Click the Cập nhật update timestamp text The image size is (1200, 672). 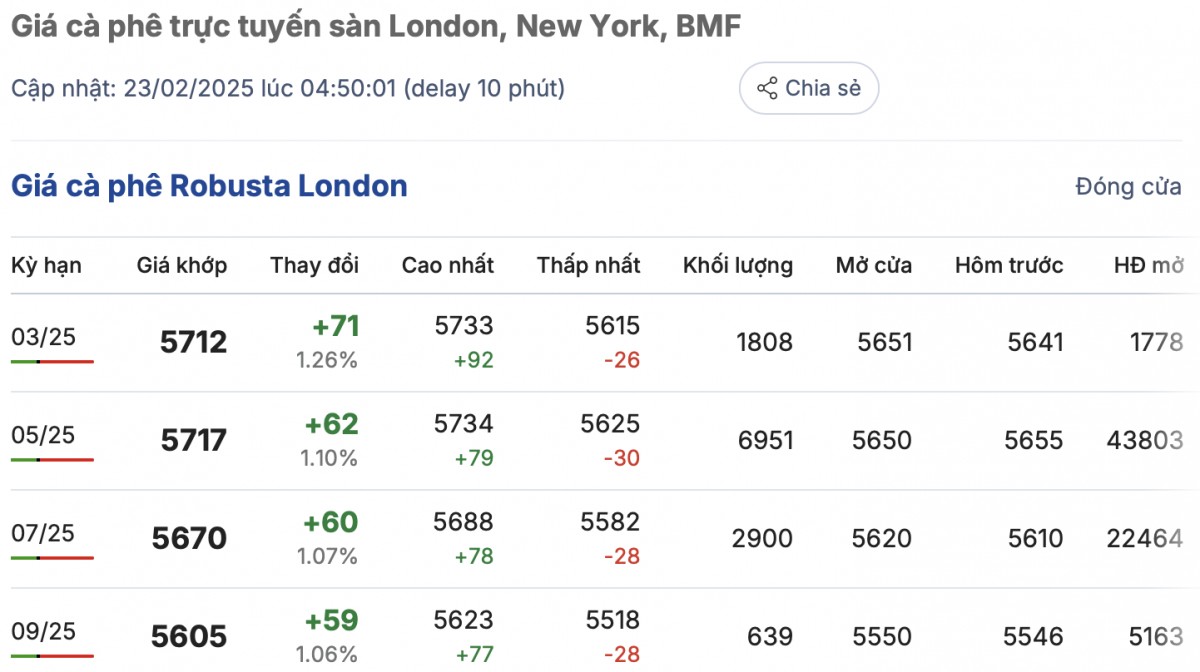[x=288, y=89]
